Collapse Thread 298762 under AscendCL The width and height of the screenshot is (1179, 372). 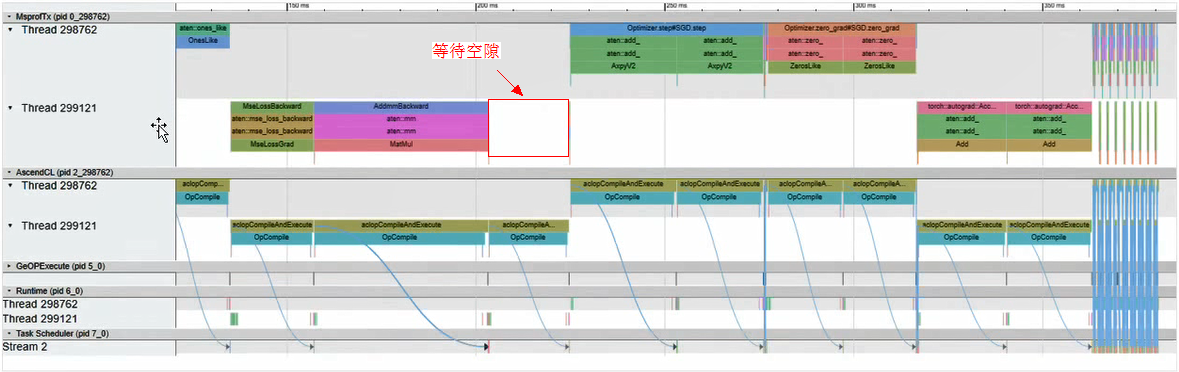[x=10, y=186]
